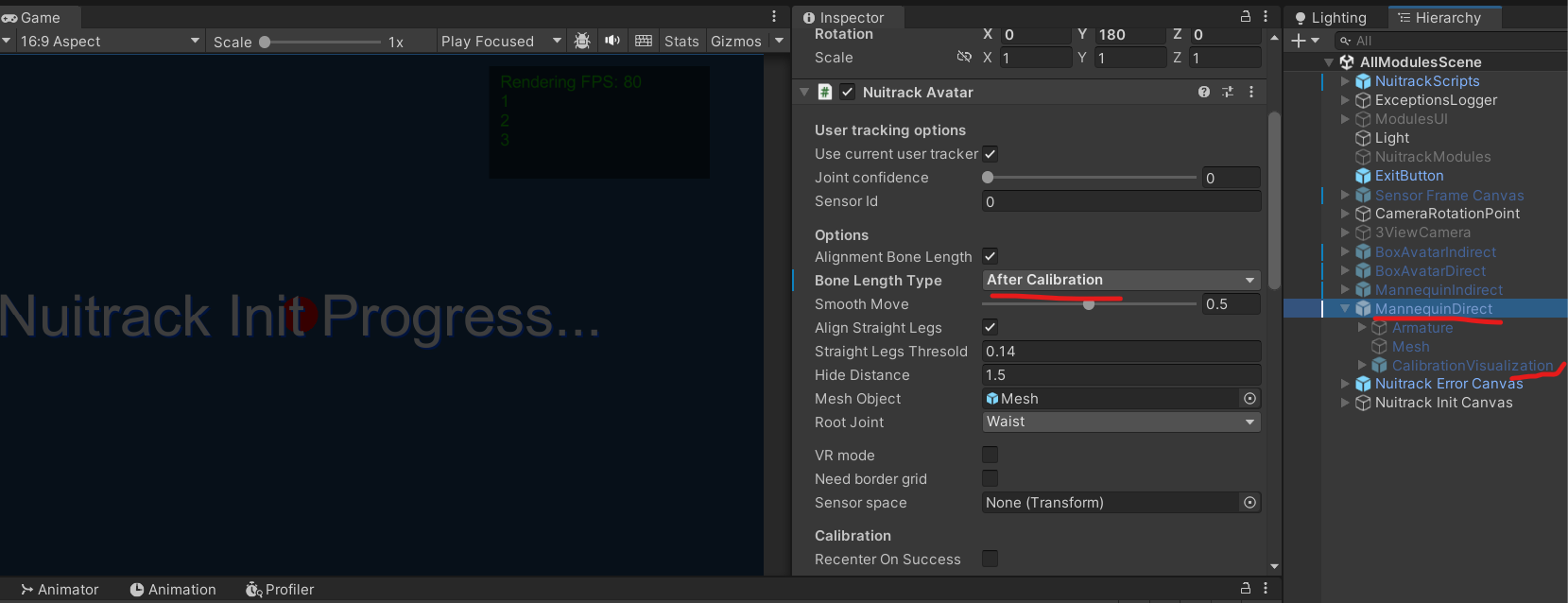
Task: Click the Sensor space object picker
Action: tap(1249, 503)
